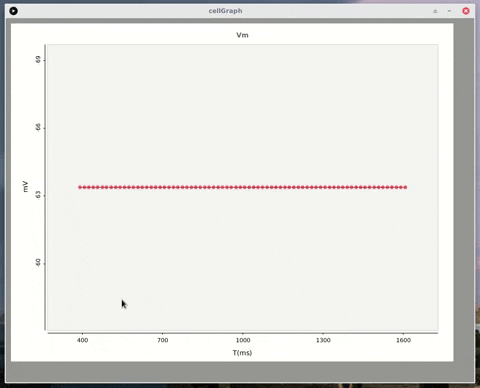Viewport: 480px width, 388px height.
Task: Click the Vm chart title
Action: click(242, 35)
